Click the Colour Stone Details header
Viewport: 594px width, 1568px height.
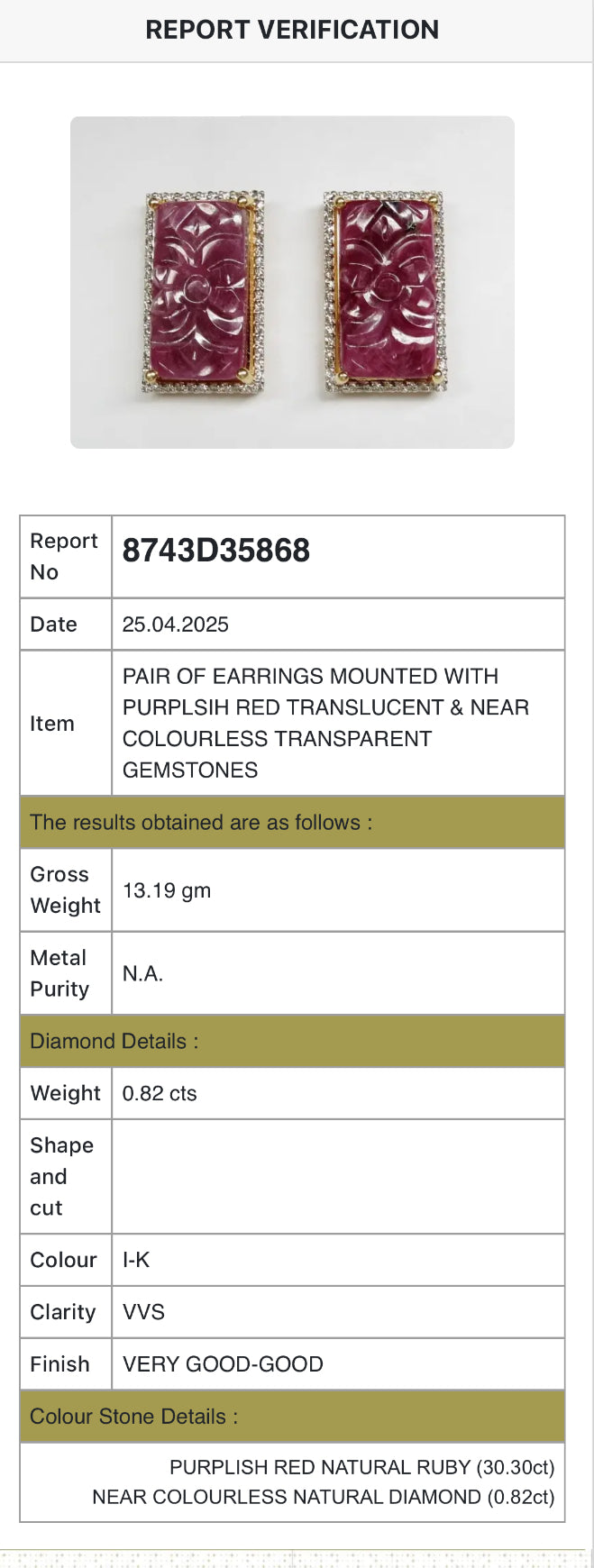tap(134, 1417)
